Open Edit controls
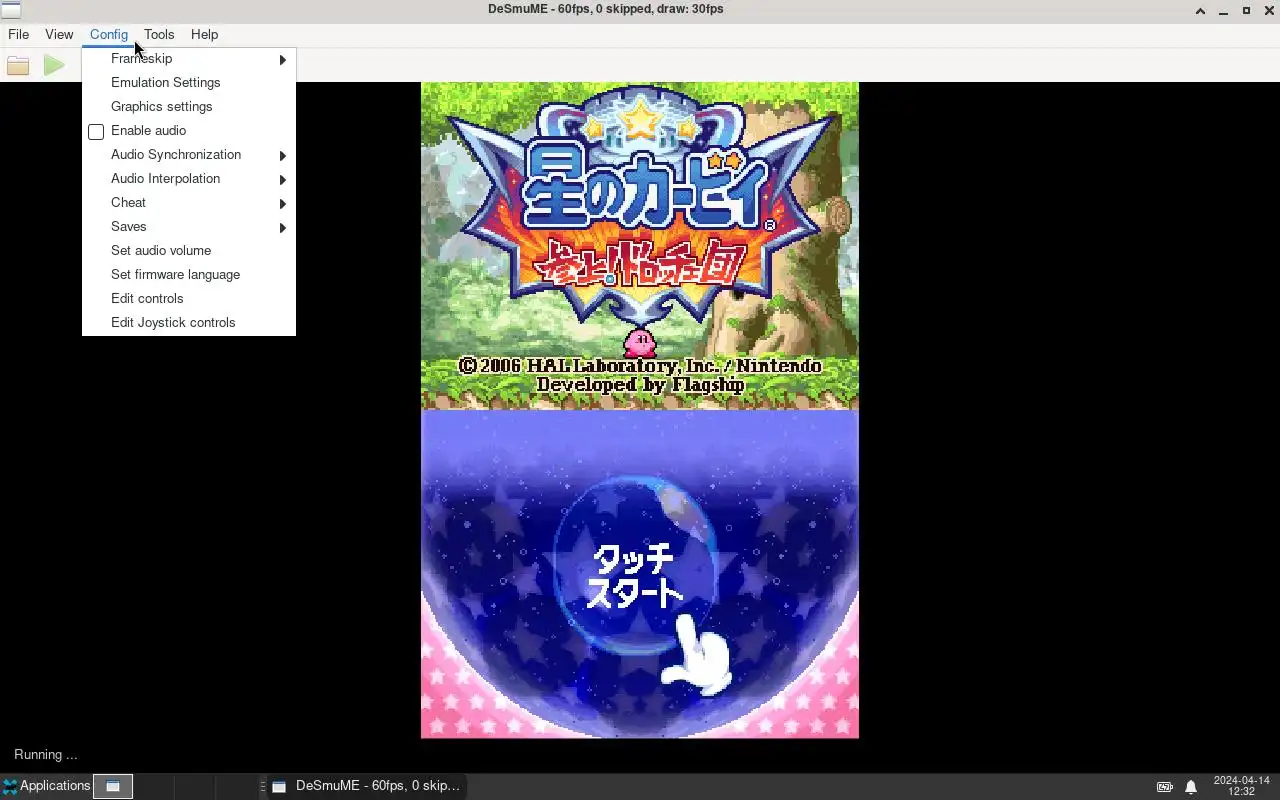The image size is (1280, 800). pos(189,299)
